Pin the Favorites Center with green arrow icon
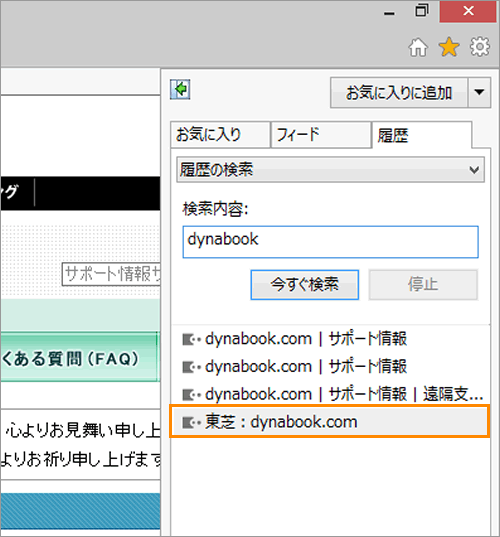This screenshot has height=537, width=500. [180, 90]
